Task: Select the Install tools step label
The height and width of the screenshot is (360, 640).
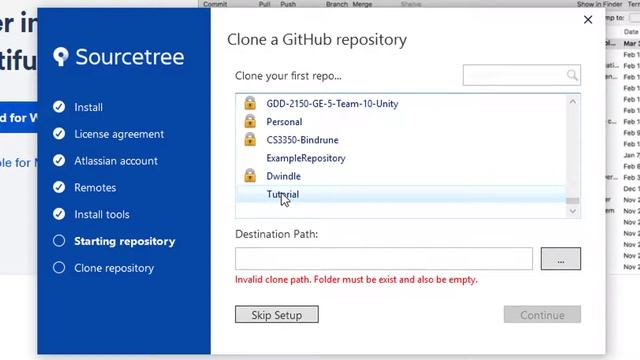Action: tap(102, 215)
